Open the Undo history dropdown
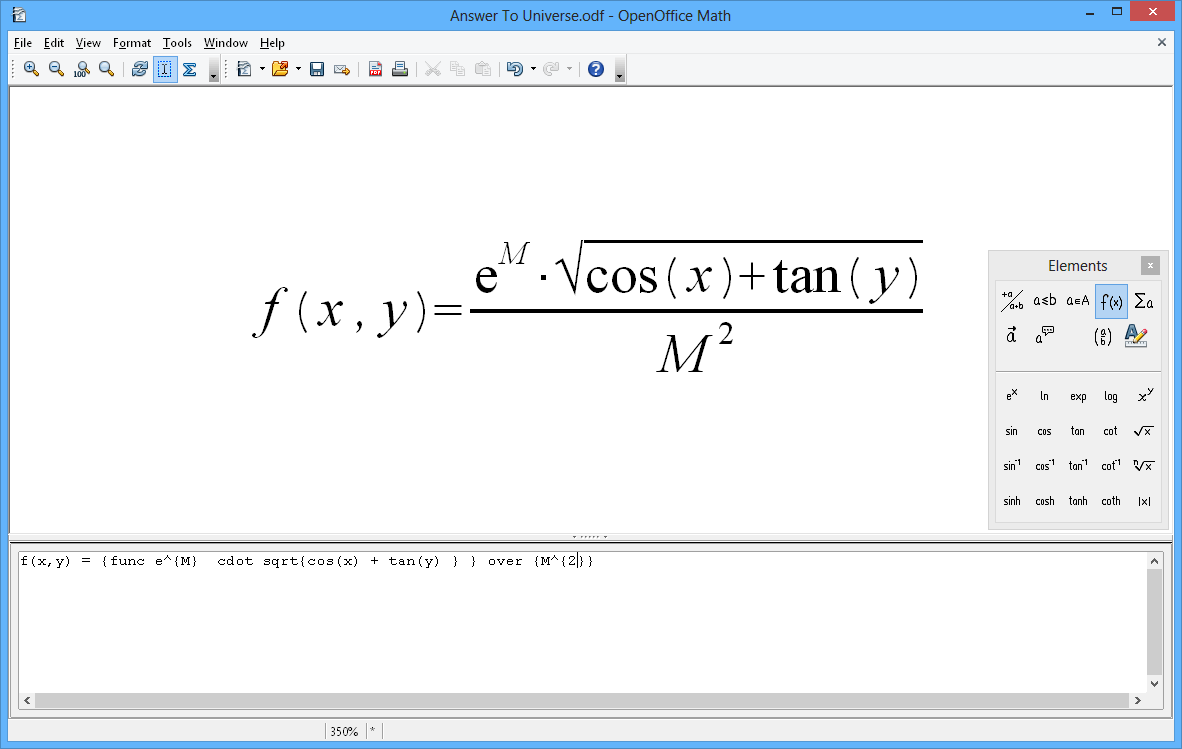This screenshot has height=749, width=1182. (x=531, y=69)
